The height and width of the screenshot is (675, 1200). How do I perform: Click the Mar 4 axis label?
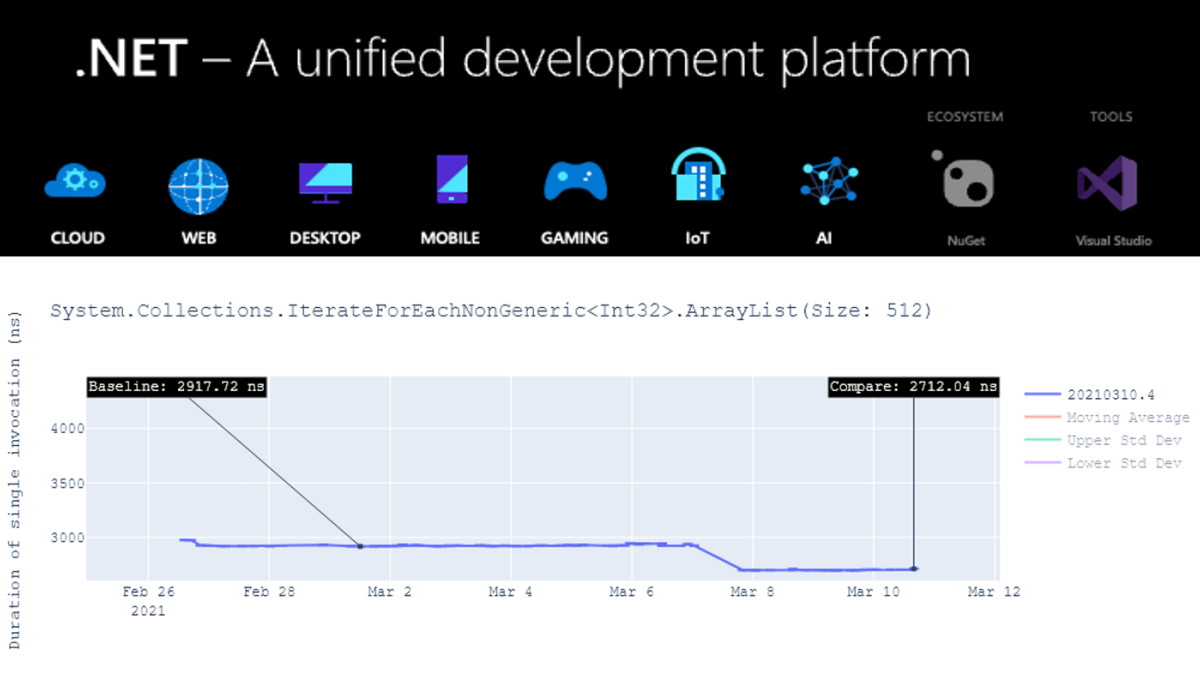(x=511, y=592)
